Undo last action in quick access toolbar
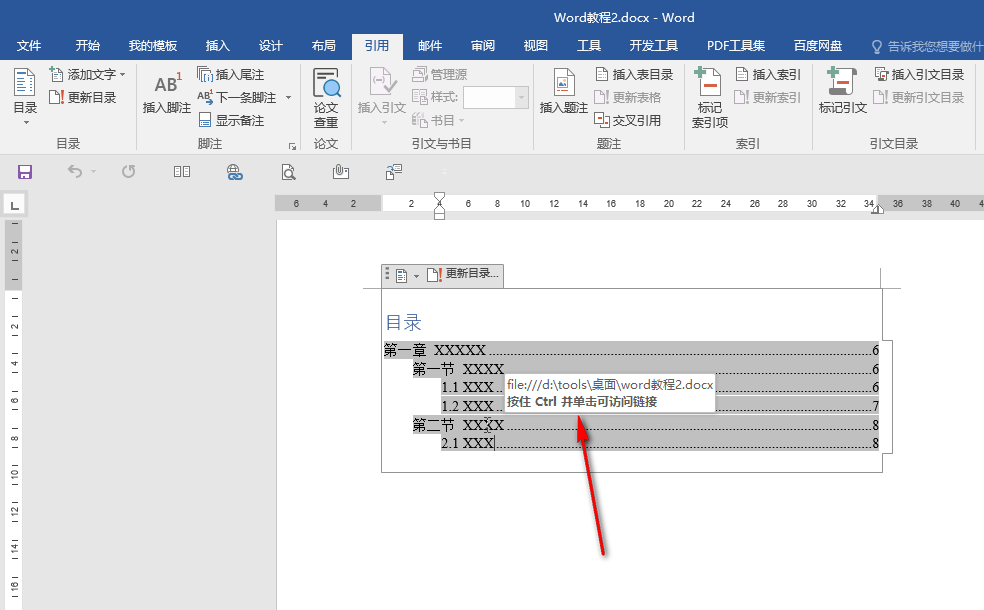The height and width of the screenshot is (610, 984). (75, 171)
